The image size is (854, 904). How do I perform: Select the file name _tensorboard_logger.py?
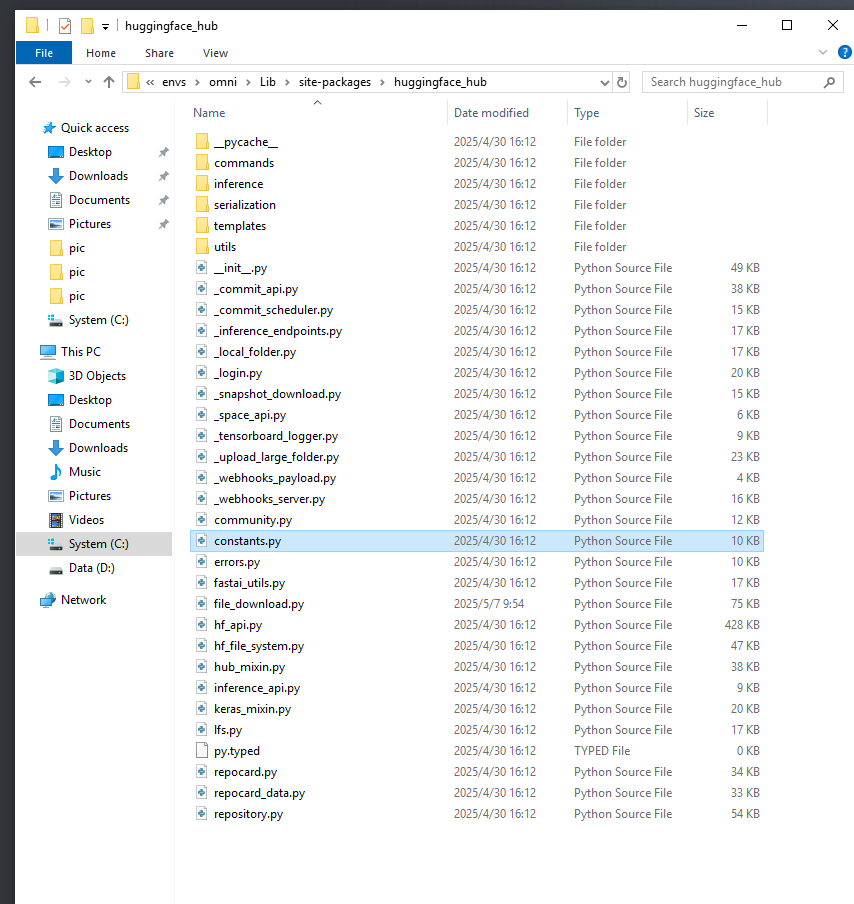click(276, 436)
